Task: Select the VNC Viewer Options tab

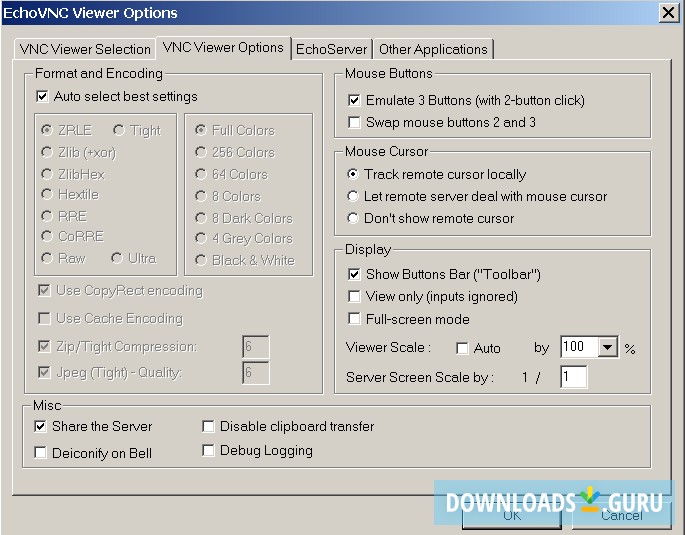Action: [223, 47]
